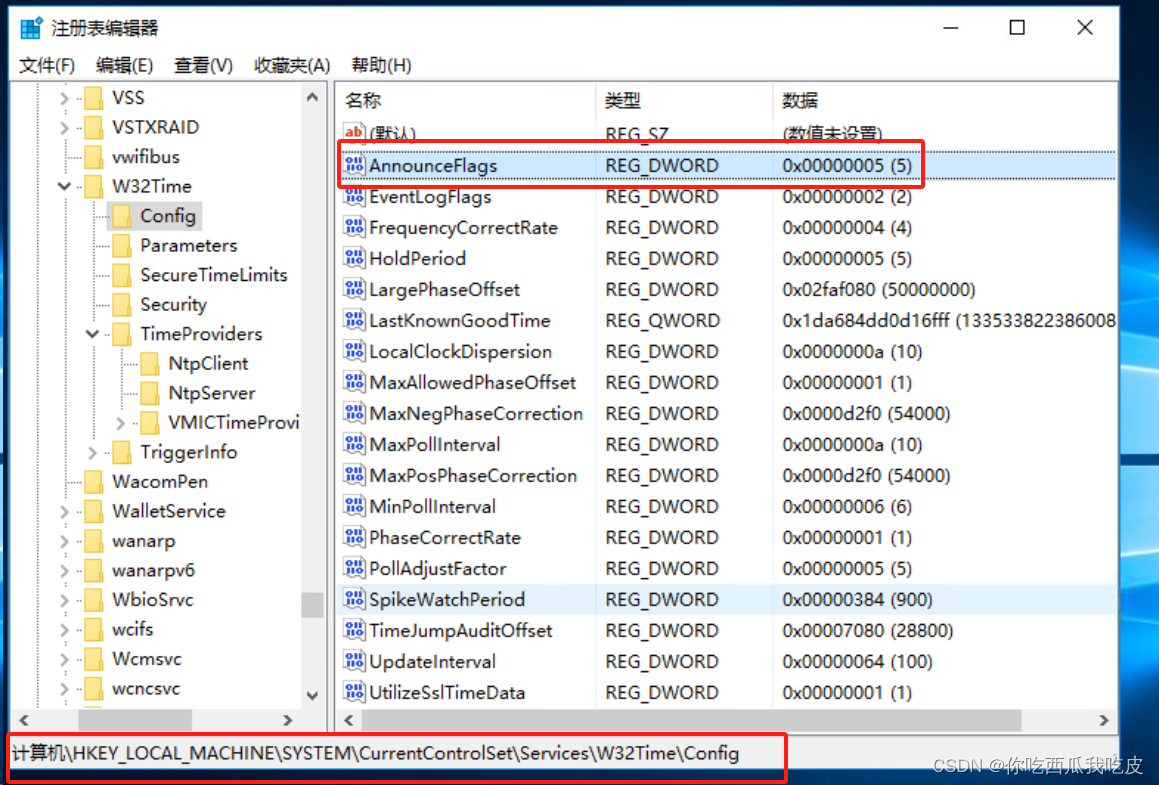The height and width of the screenshot is (785, 1159).
Task: Expand the TriggerInfo tree node
Action: (91, 452)
